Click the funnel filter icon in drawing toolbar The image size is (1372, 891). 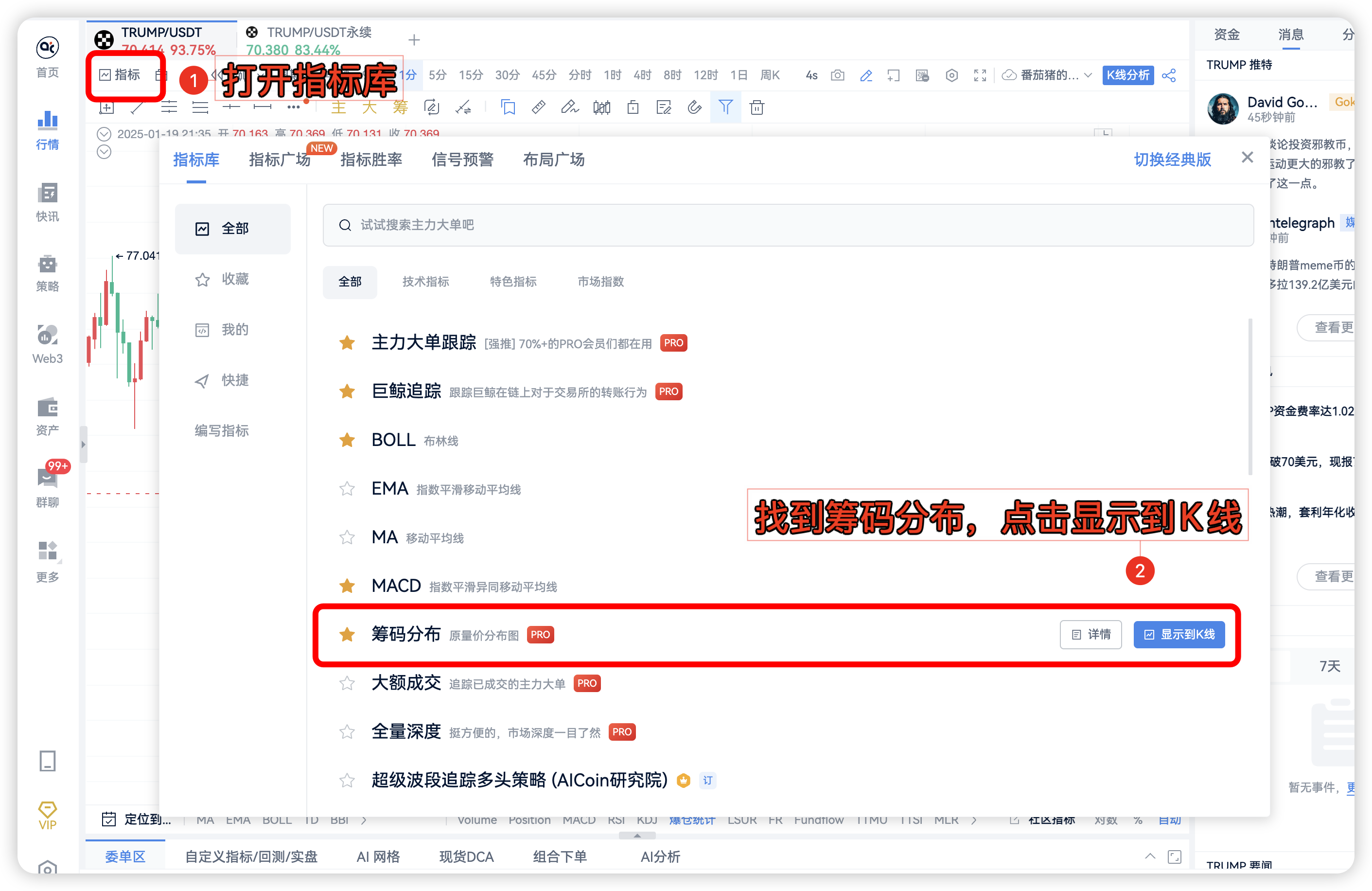725,107
